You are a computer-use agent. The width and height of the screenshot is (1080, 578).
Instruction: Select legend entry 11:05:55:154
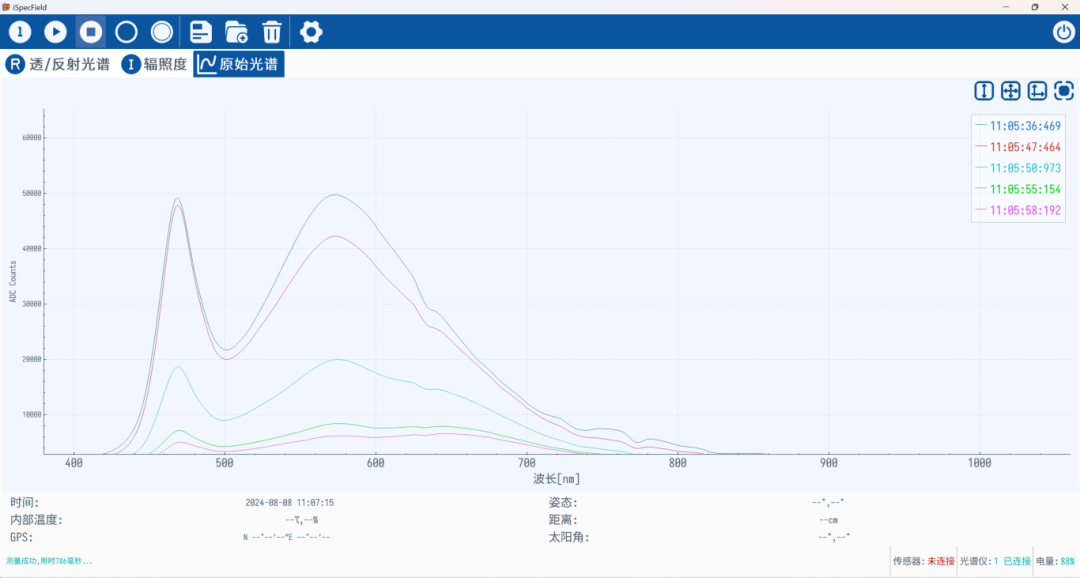click(1018, 189)
